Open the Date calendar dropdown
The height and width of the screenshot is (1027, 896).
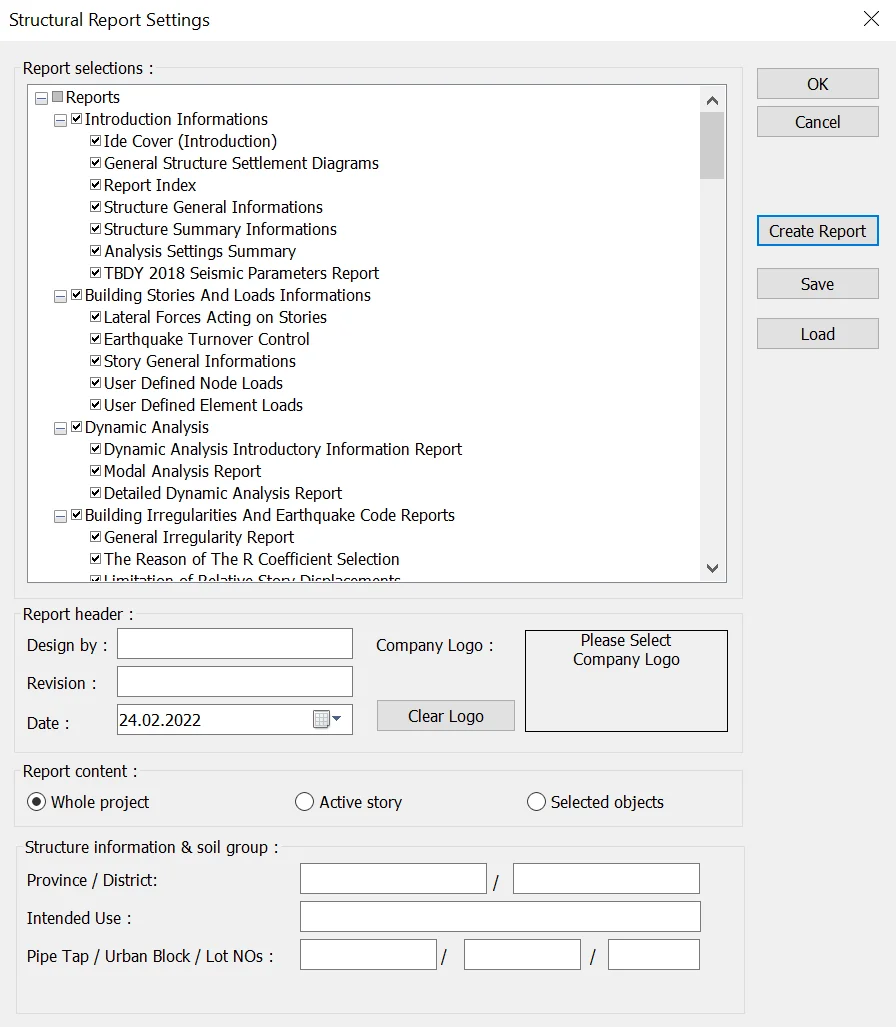click(328, 719)
